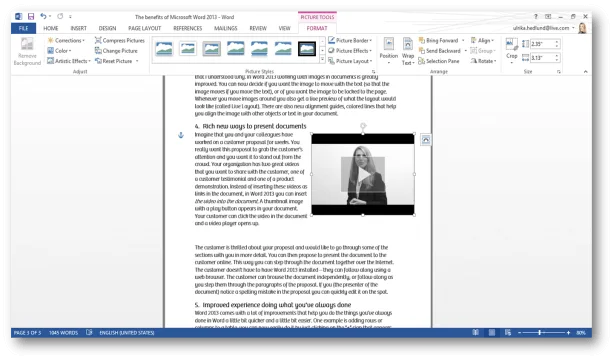Image resolution: width=614 pixels, height=361 pixels.
Task: Open the Position menu
Action: (388, 51)
